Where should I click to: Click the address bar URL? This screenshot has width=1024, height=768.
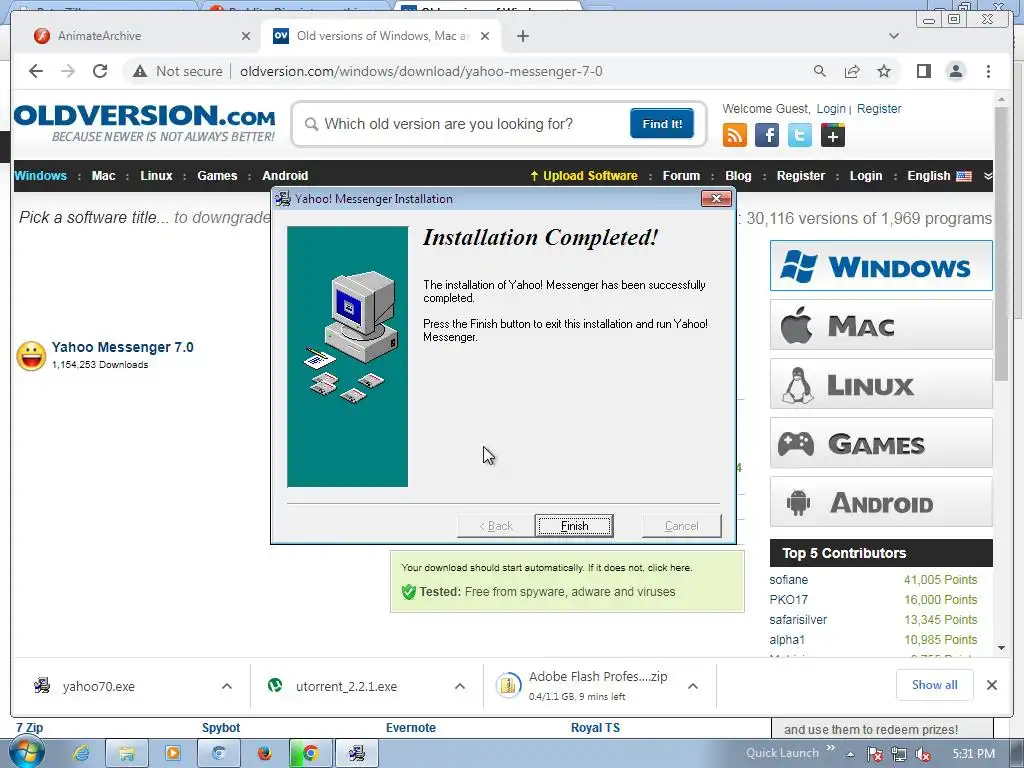click(x=421, y=71)
